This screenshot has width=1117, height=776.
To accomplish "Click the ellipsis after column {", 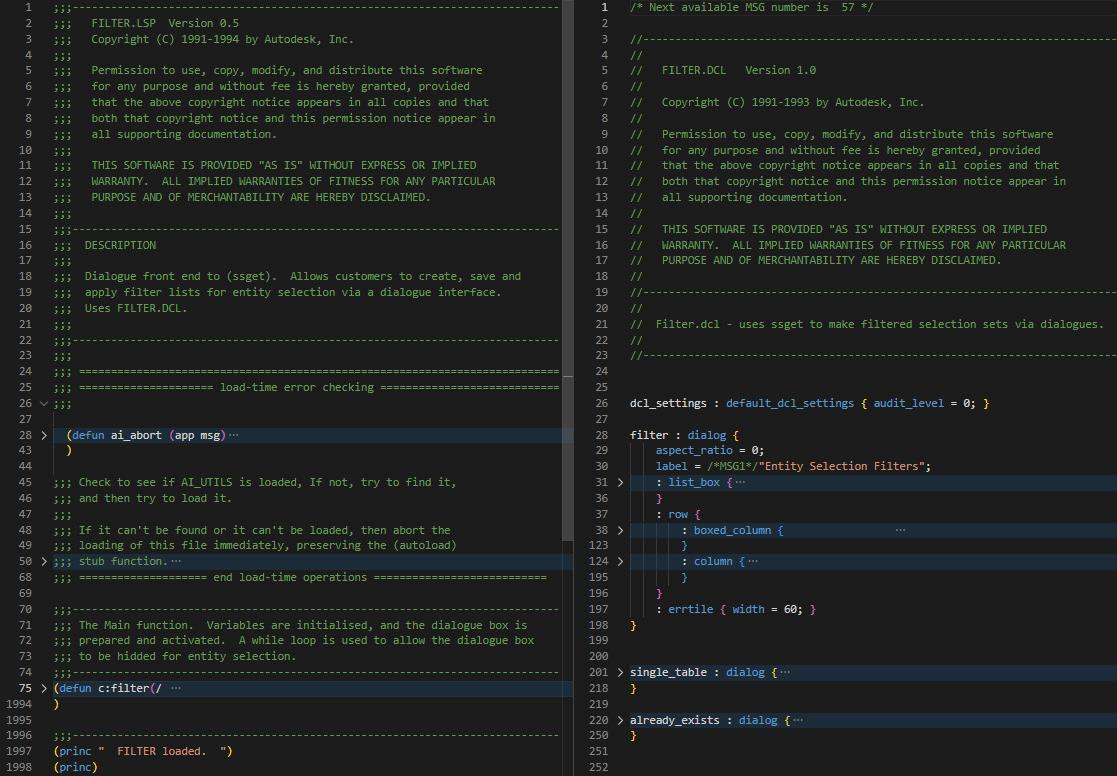I will coord(753,562).
